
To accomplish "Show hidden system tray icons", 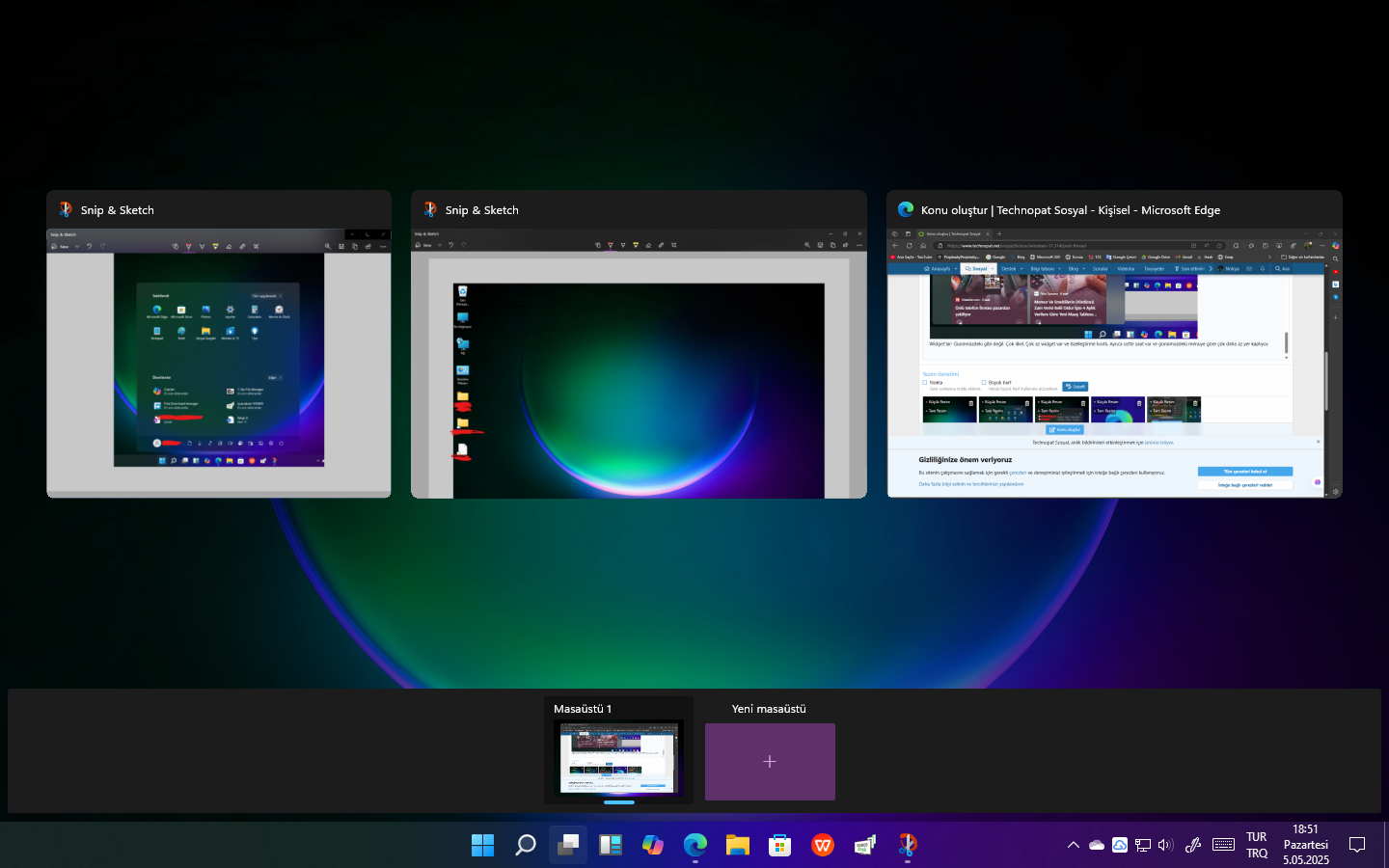I will [x=1073, y=845].
